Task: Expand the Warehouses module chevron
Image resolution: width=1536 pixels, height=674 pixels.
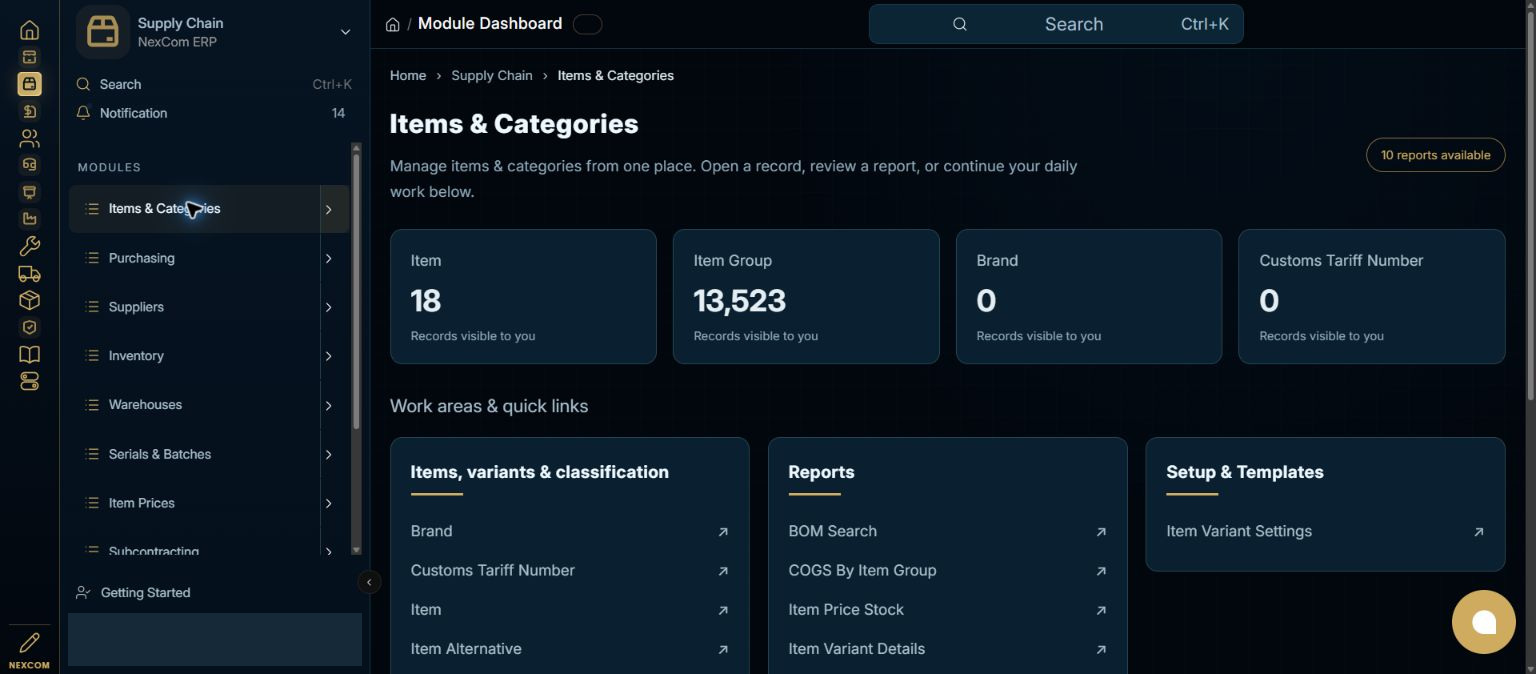Action: [328, 405]
